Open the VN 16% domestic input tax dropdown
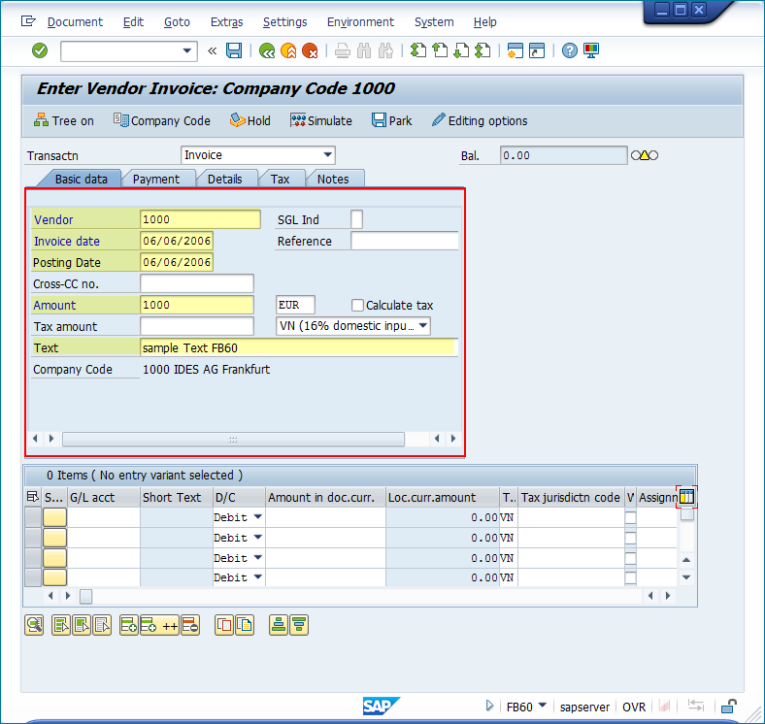 (423, 326)
